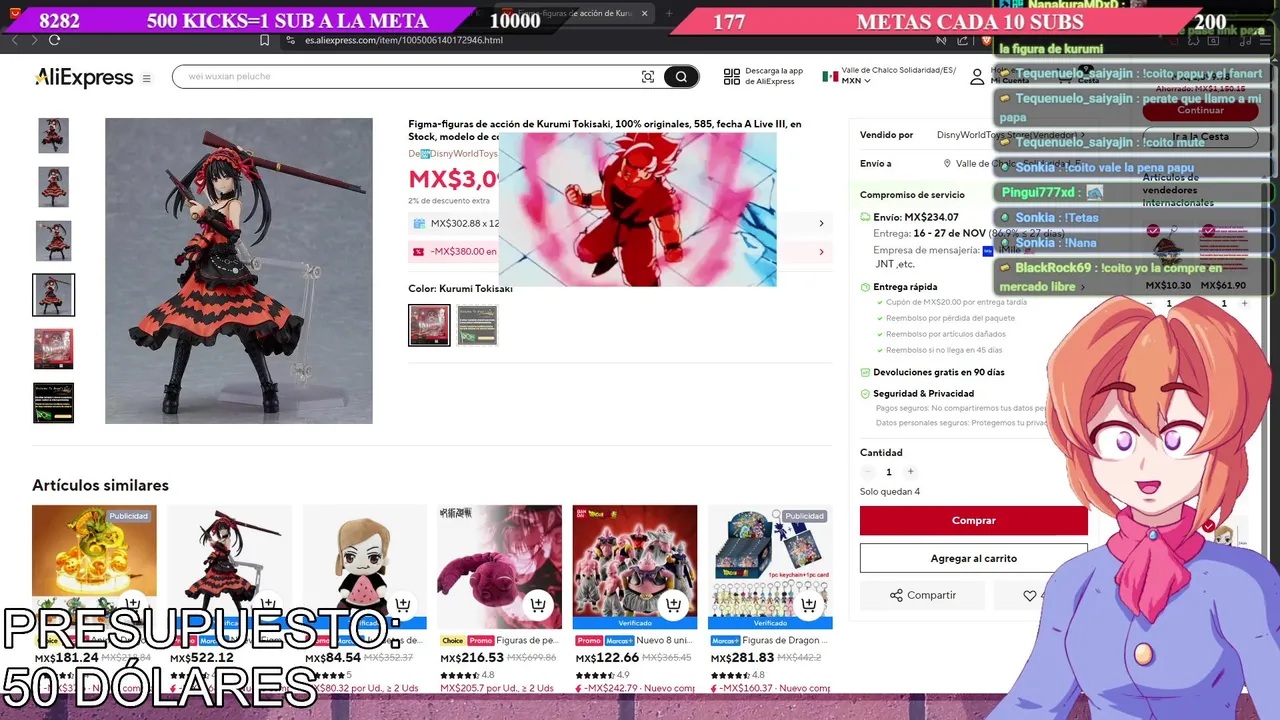Open the AliExpress categories hamburger menu
The width and height of the screenshot is (1280, 720).
147,78
